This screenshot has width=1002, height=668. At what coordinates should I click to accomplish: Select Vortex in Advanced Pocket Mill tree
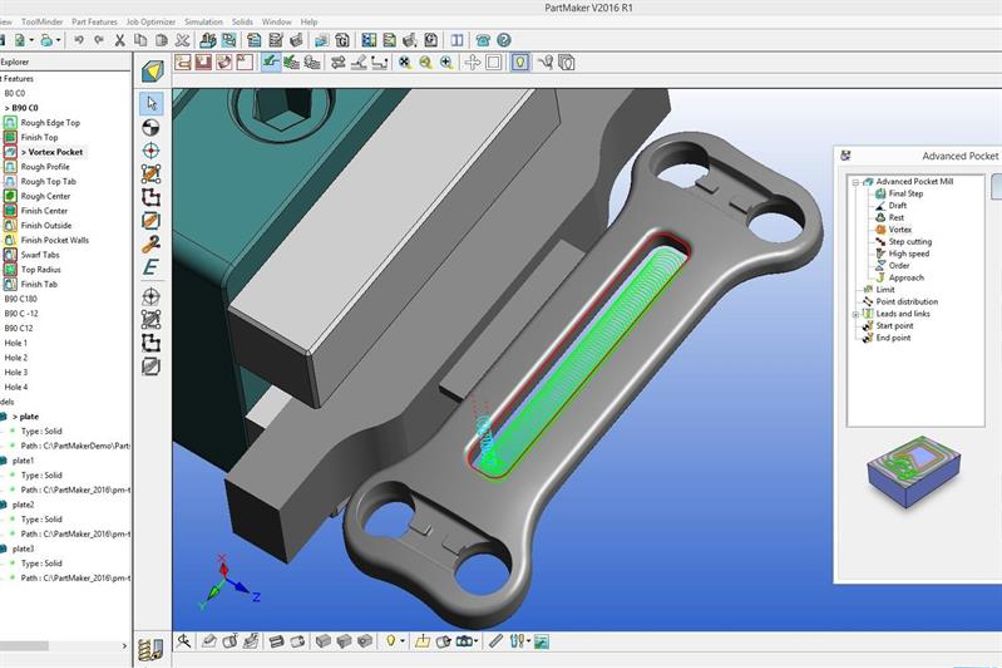click(x=900, y=229)
